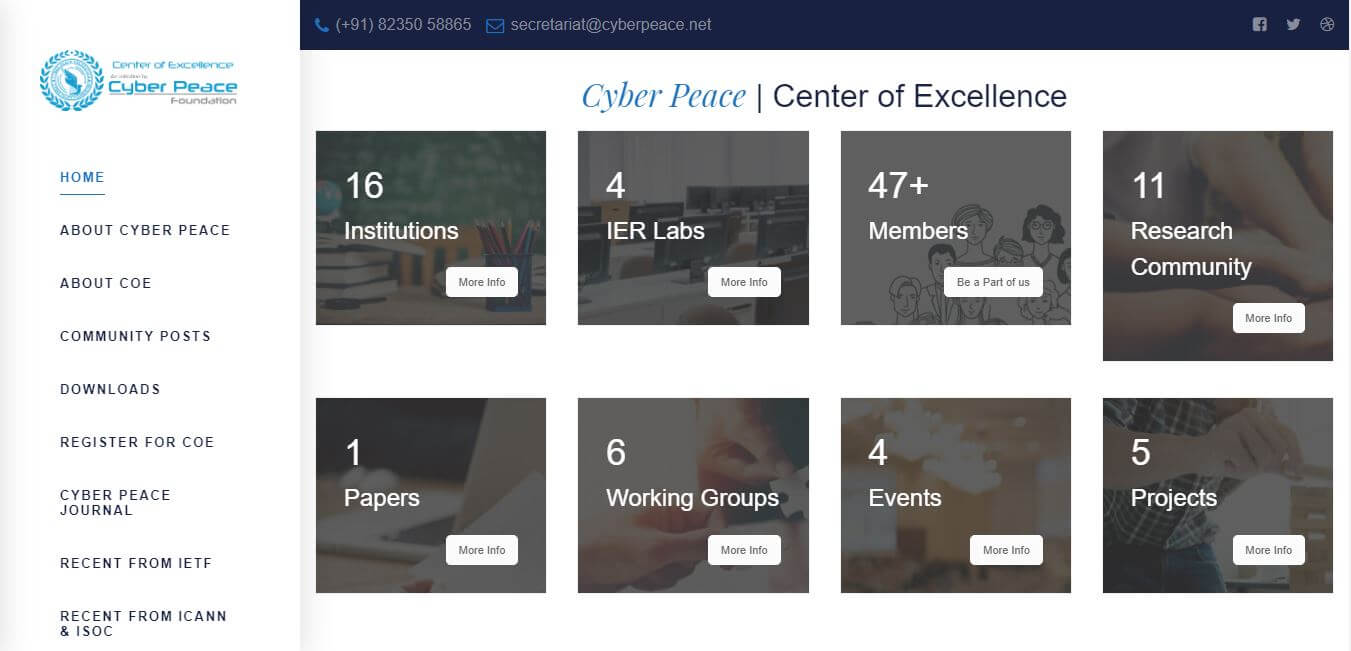
Task: Click More Info on Projects card
Action: 1269,550
